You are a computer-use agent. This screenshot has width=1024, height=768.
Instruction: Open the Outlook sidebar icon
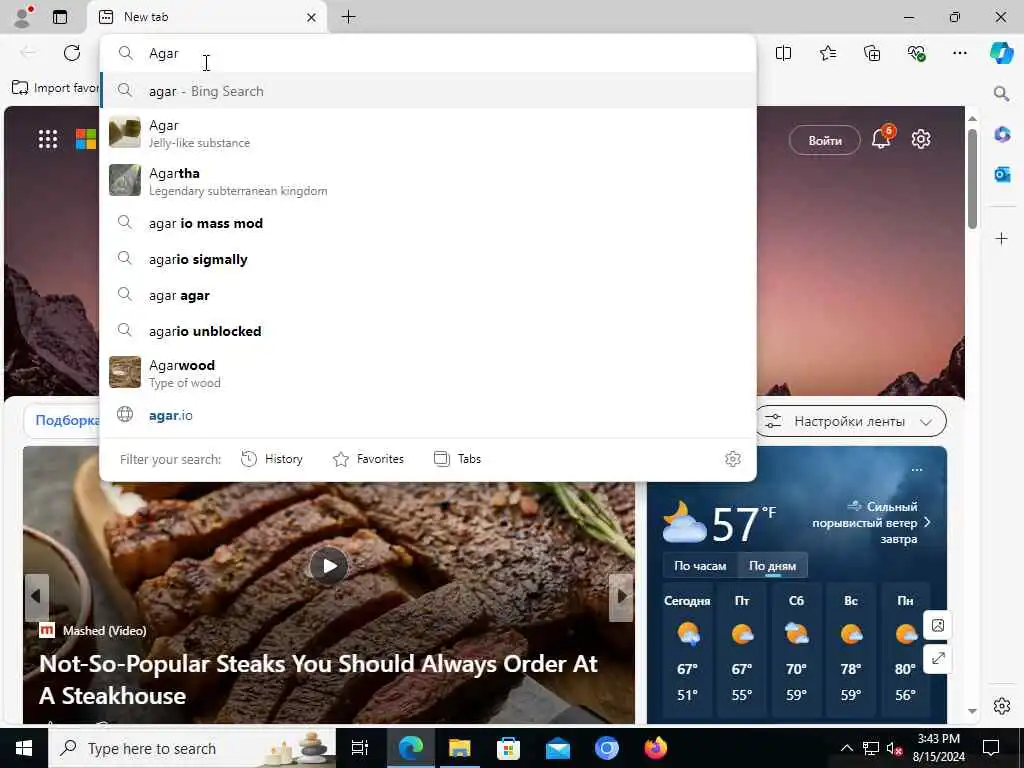coord(1002,174)
